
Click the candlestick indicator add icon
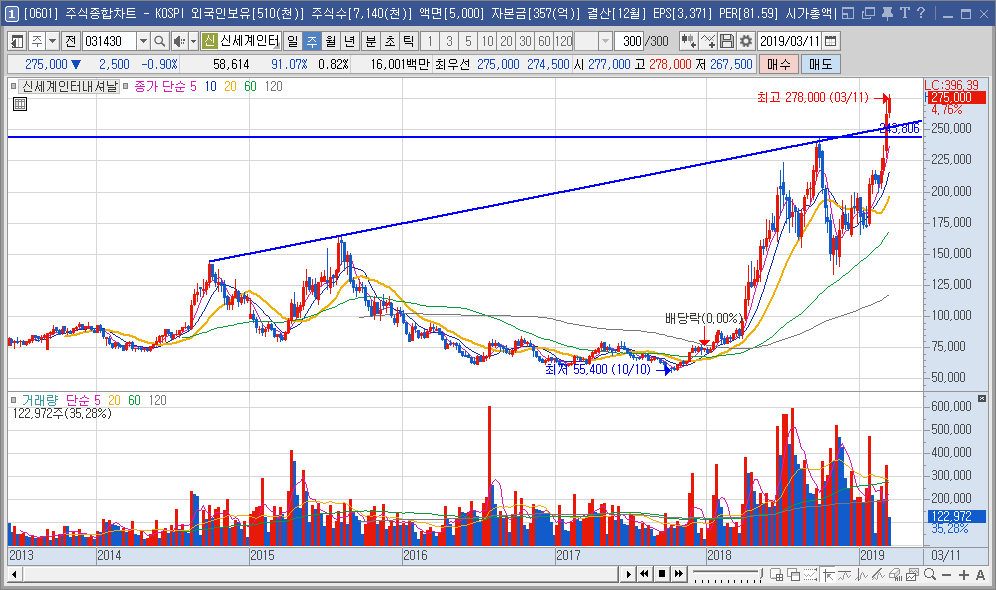(x=689, y=41)
